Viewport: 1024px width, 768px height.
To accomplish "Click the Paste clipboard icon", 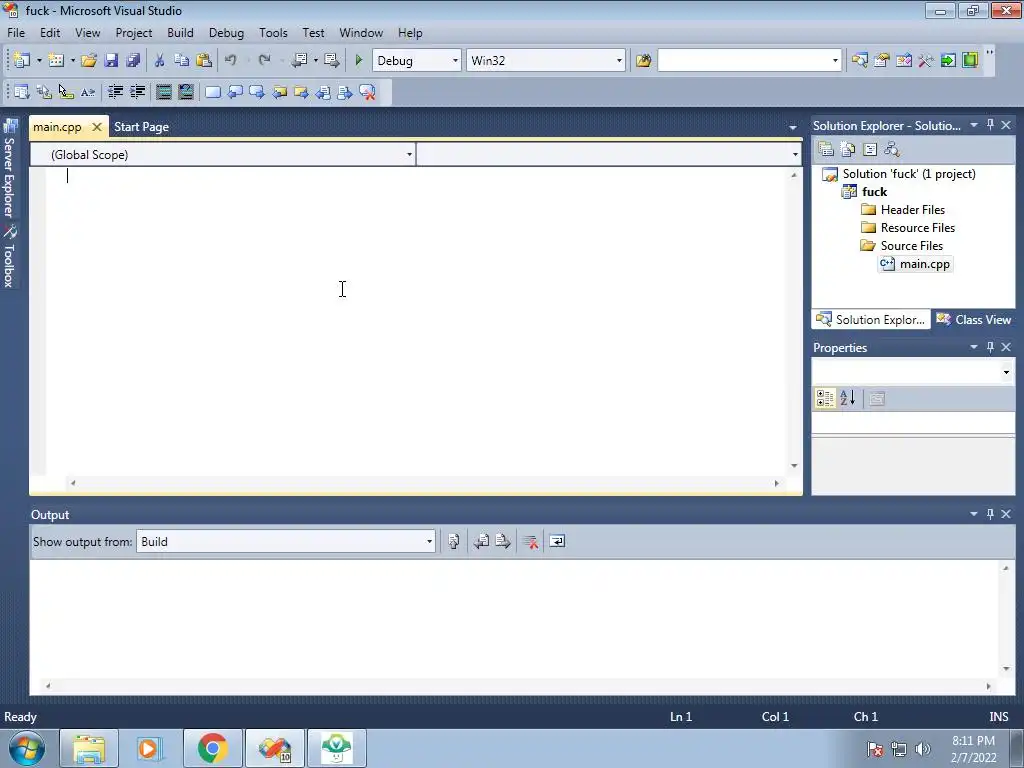I will point(204,60).
